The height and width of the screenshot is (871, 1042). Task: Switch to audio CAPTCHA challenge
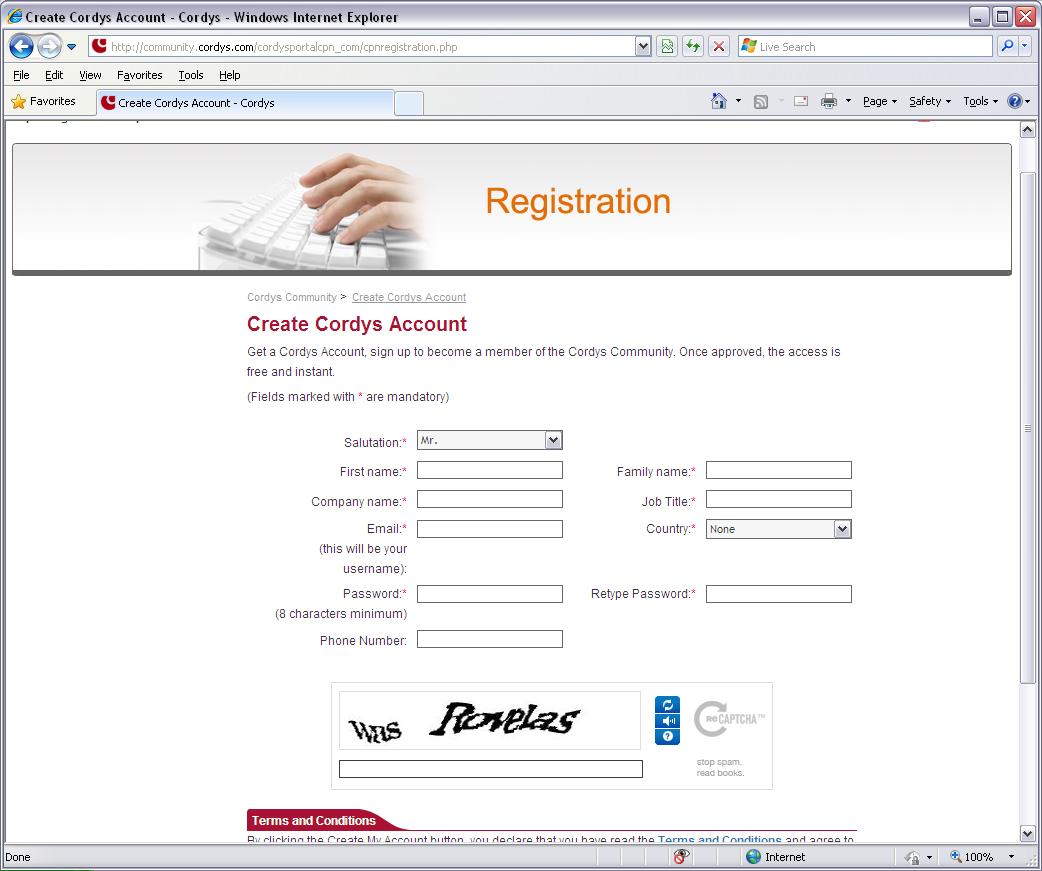[x=668, y=720]
